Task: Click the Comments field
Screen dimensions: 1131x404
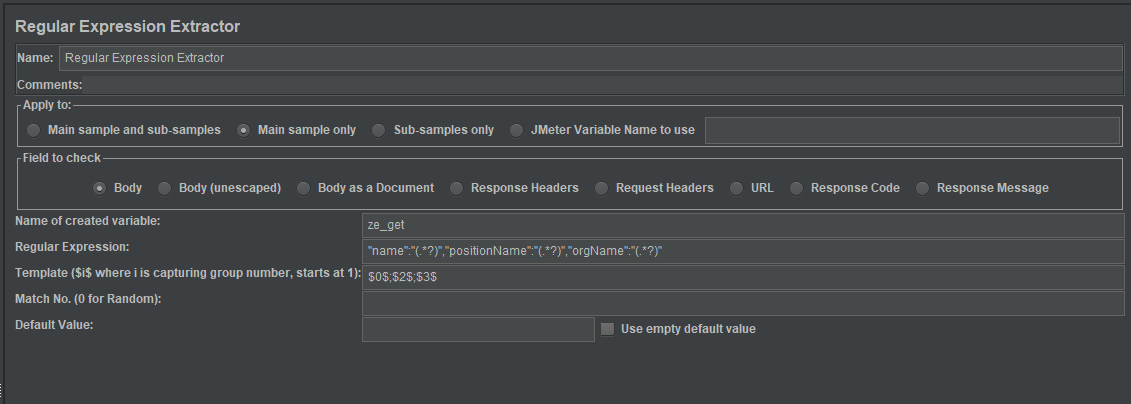Action: click(x=600, y=86)
